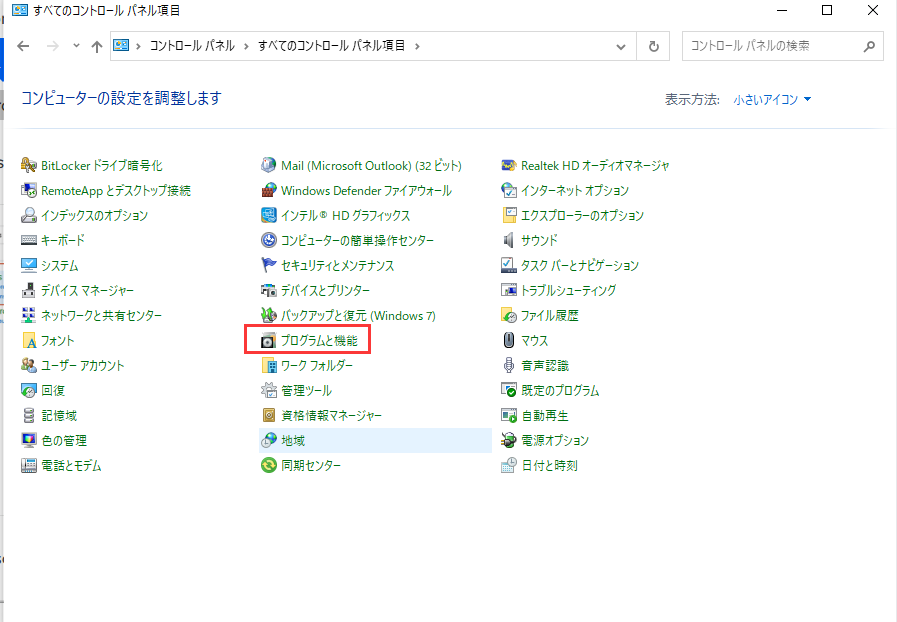Expand the chevron after すべてのコントロール パネル項目

[x=417, y=46]
